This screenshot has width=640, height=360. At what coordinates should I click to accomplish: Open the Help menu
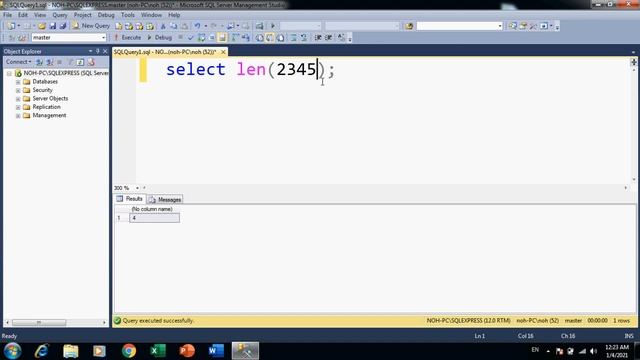tap(174, 15)
